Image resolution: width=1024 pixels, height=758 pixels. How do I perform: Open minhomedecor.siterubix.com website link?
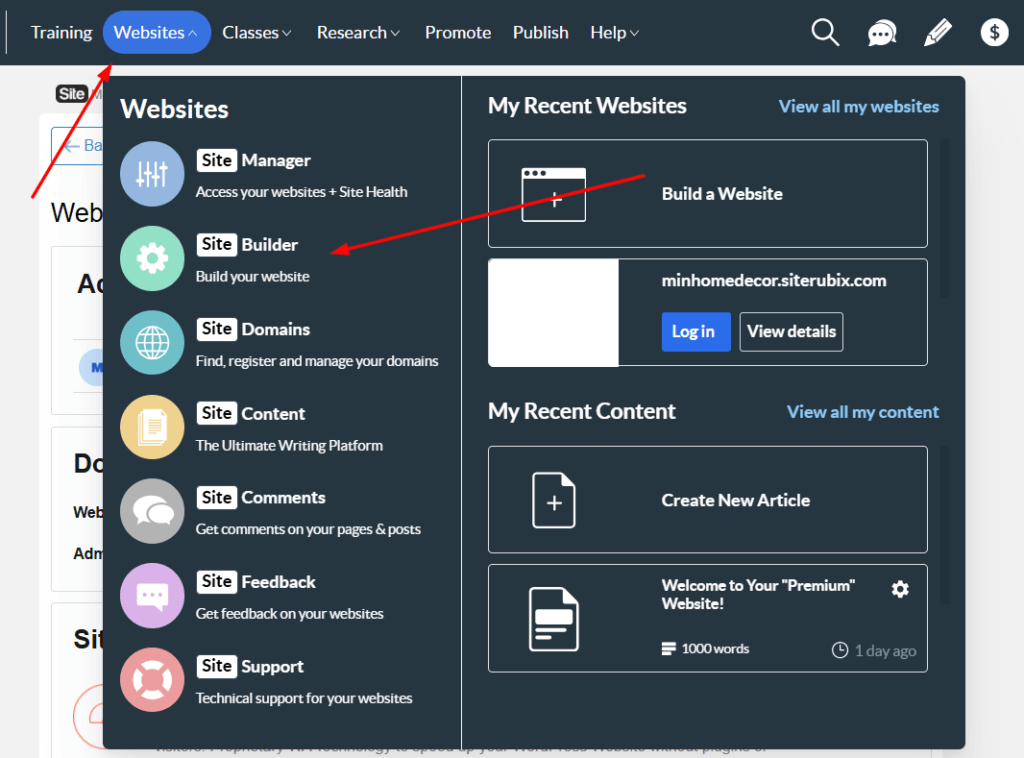point(774,281)
